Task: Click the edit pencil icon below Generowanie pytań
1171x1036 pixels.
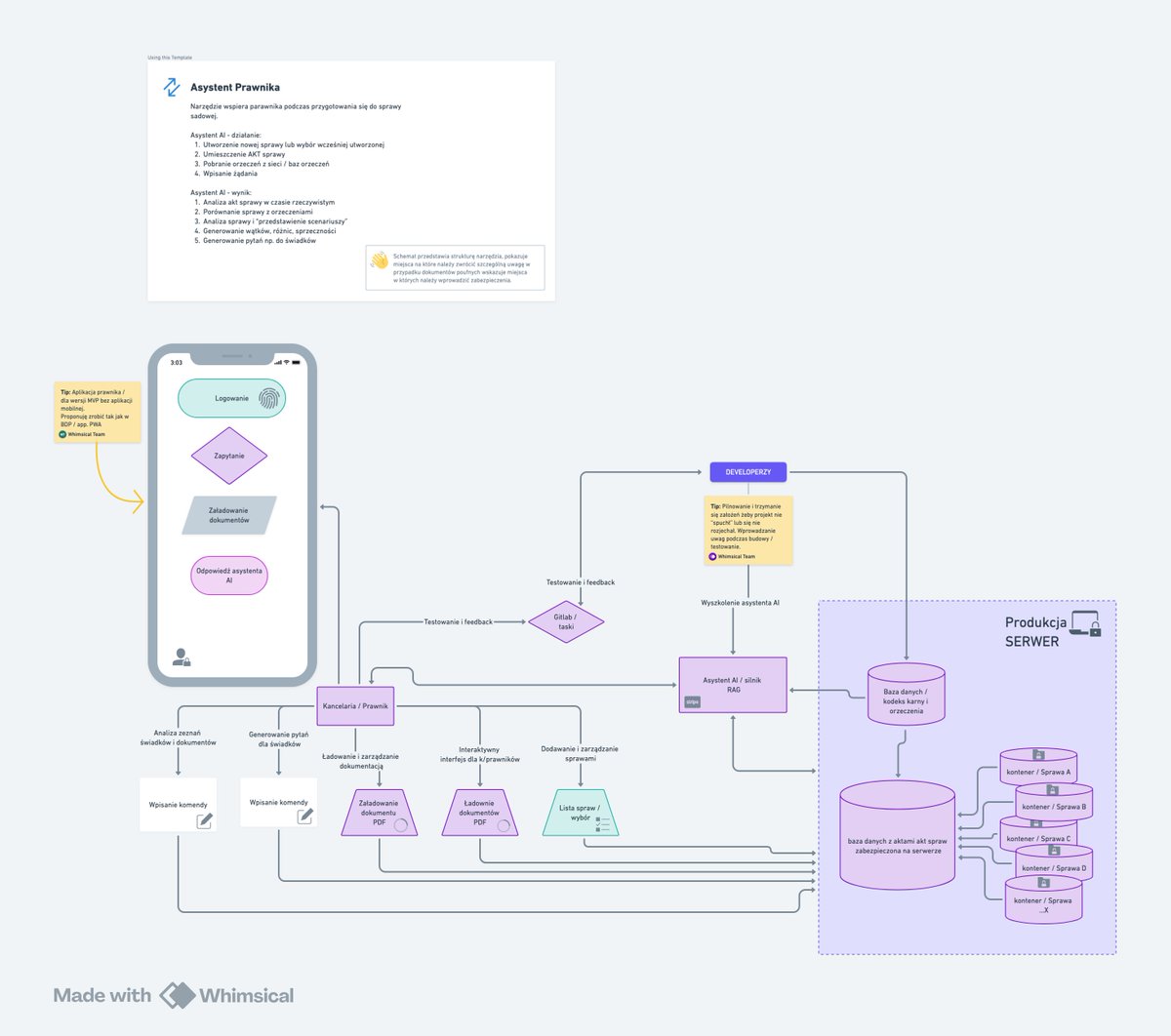Action: tap(305, 816)
